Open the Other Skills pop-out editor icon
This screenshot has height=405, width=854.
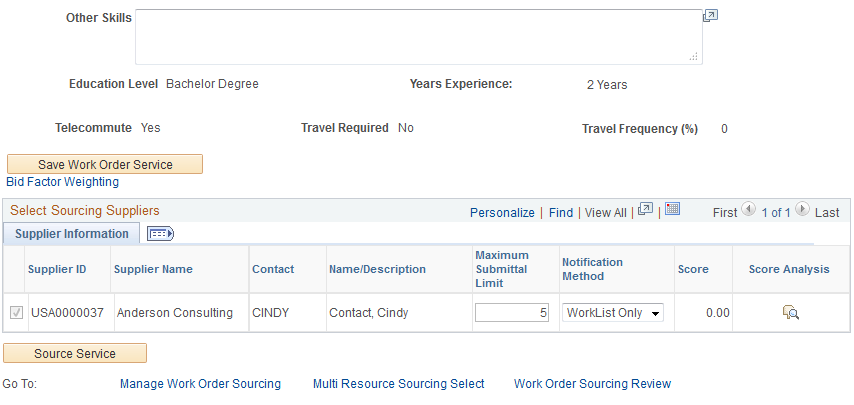tap(710, 16)
